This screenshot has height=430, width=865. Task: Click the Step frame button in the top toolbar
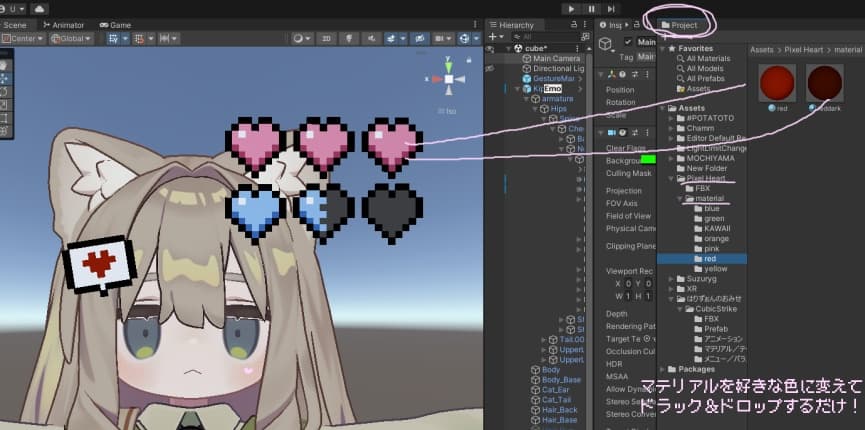coord(611,9)
